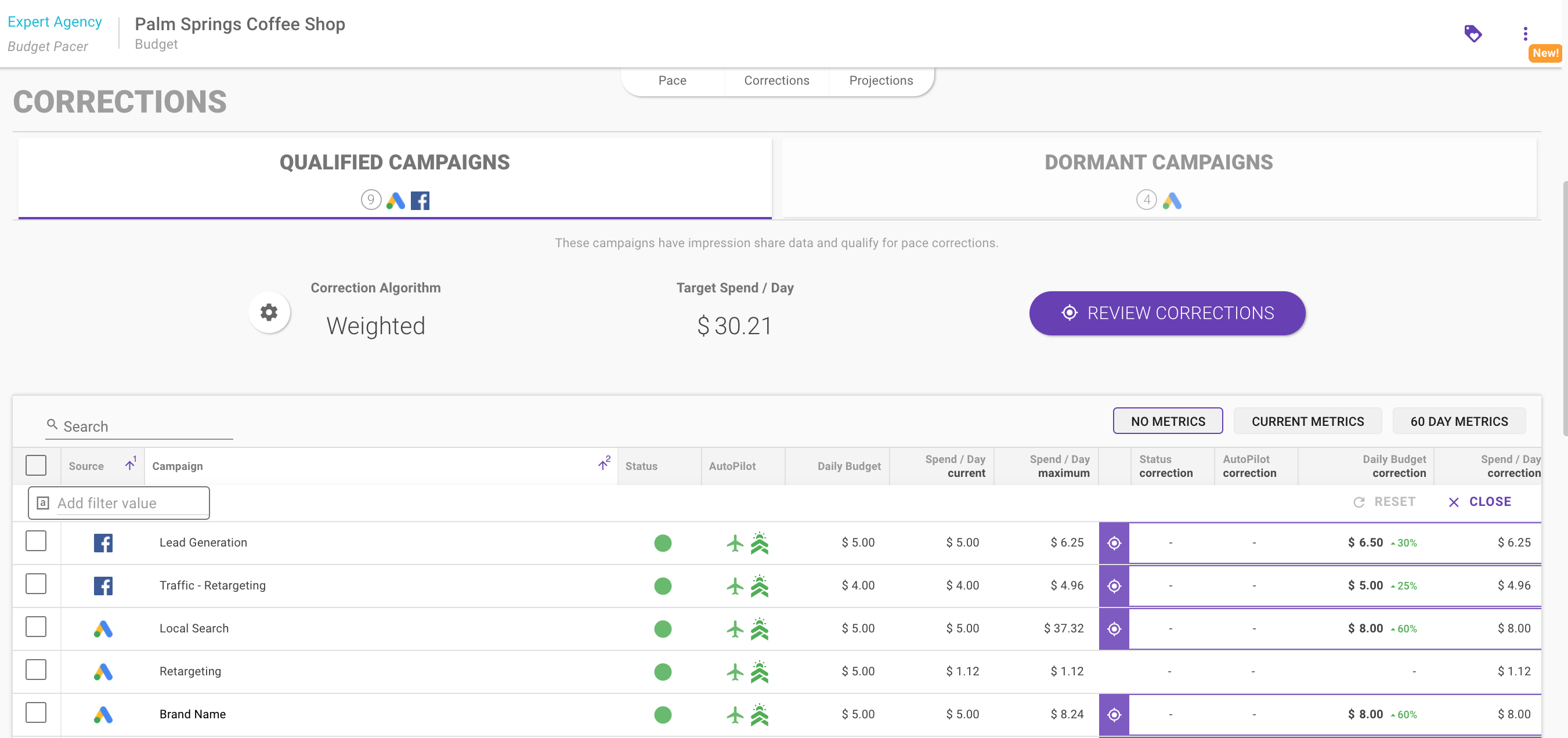Click the orange New! badge

point(1545,53)
